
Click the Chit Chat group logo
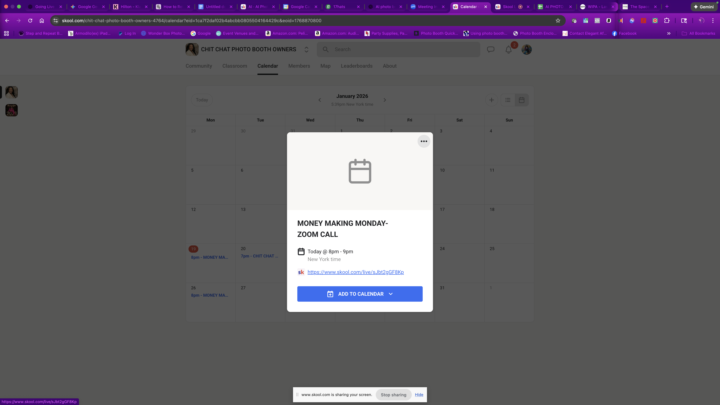tap(192, 49)
